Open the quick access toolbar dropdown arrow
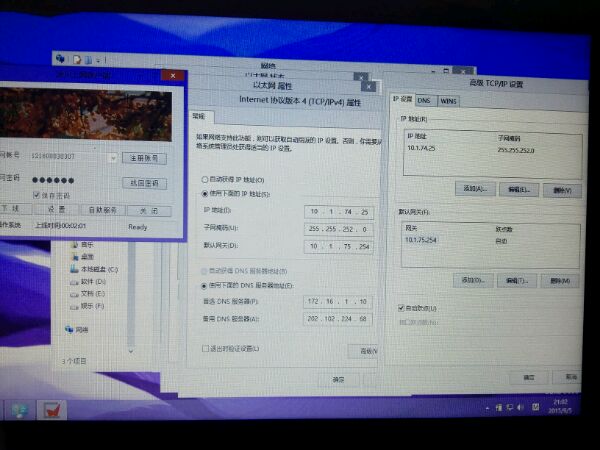This screenshot has width=600, height=450. click(x=98, y=60)
